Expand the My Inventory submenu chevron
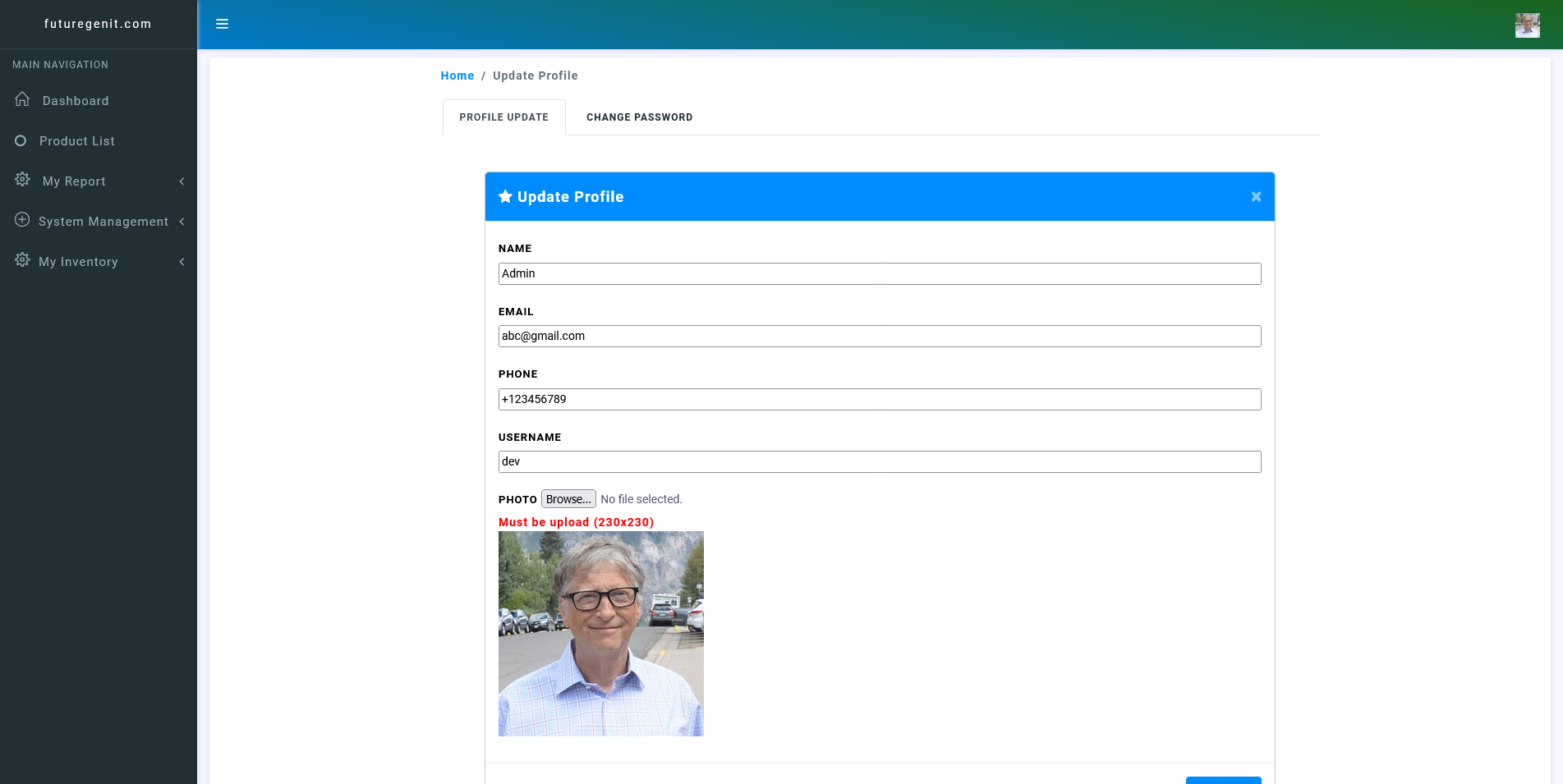Screen dimensions: 1563x784 coord(182,262)
